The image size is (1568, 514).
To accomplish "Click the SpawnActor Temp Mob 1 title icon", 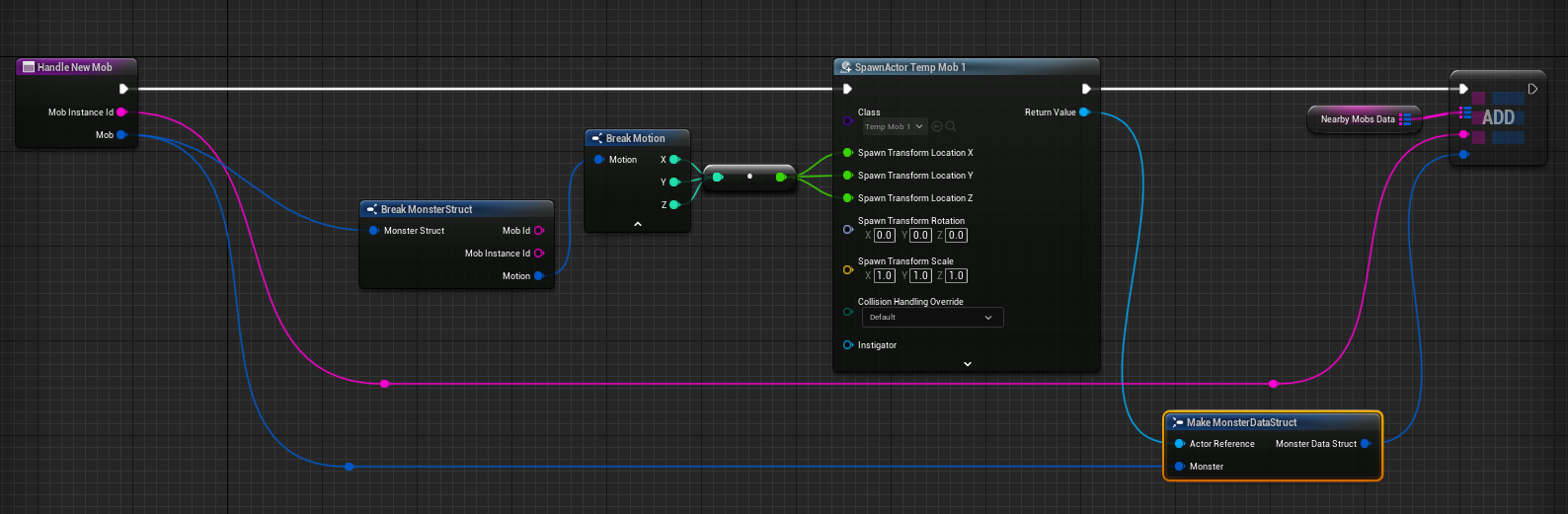I will [845, 67].
